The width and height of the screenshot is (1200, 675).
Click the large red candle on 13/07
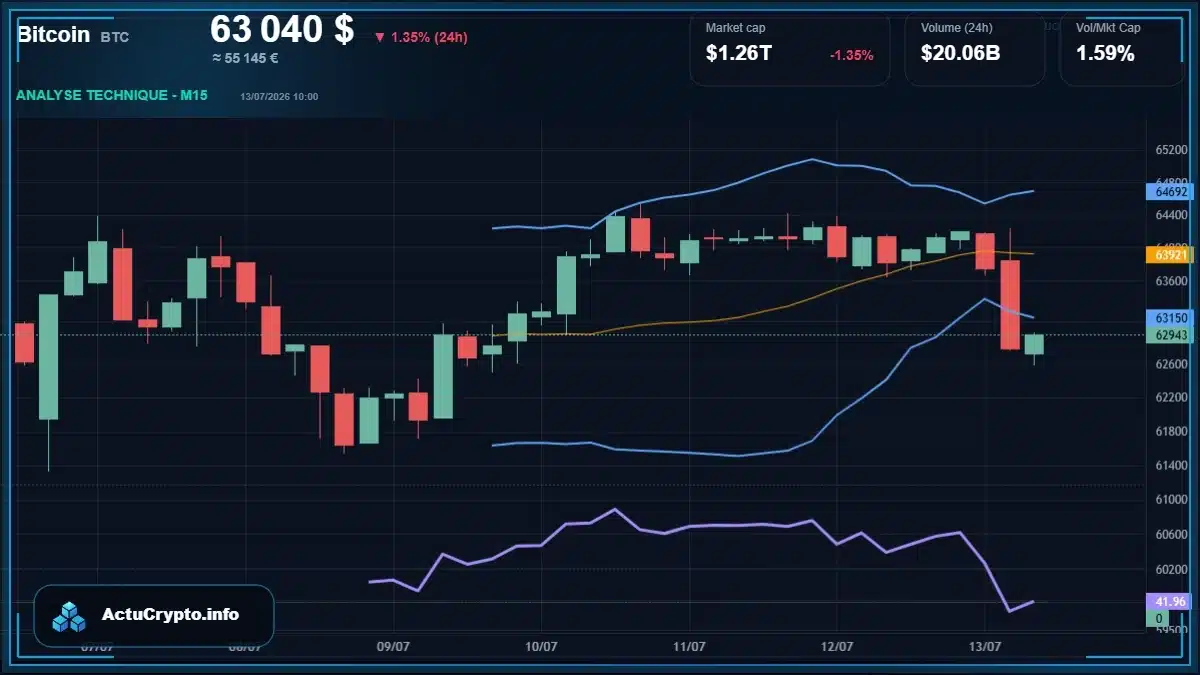1010,304
